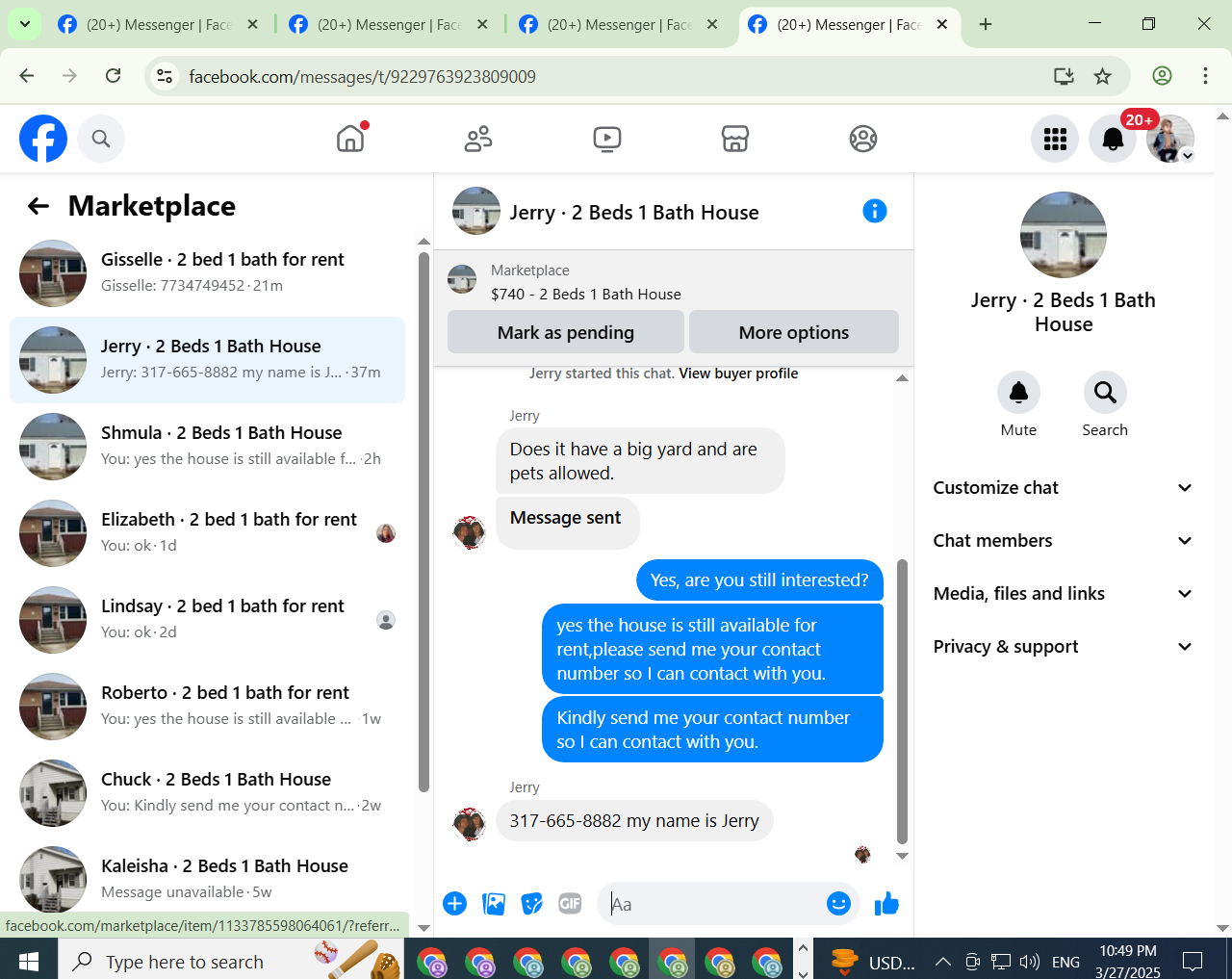
Task: Open the site information icon in address bar
Action: pos(165,76)
